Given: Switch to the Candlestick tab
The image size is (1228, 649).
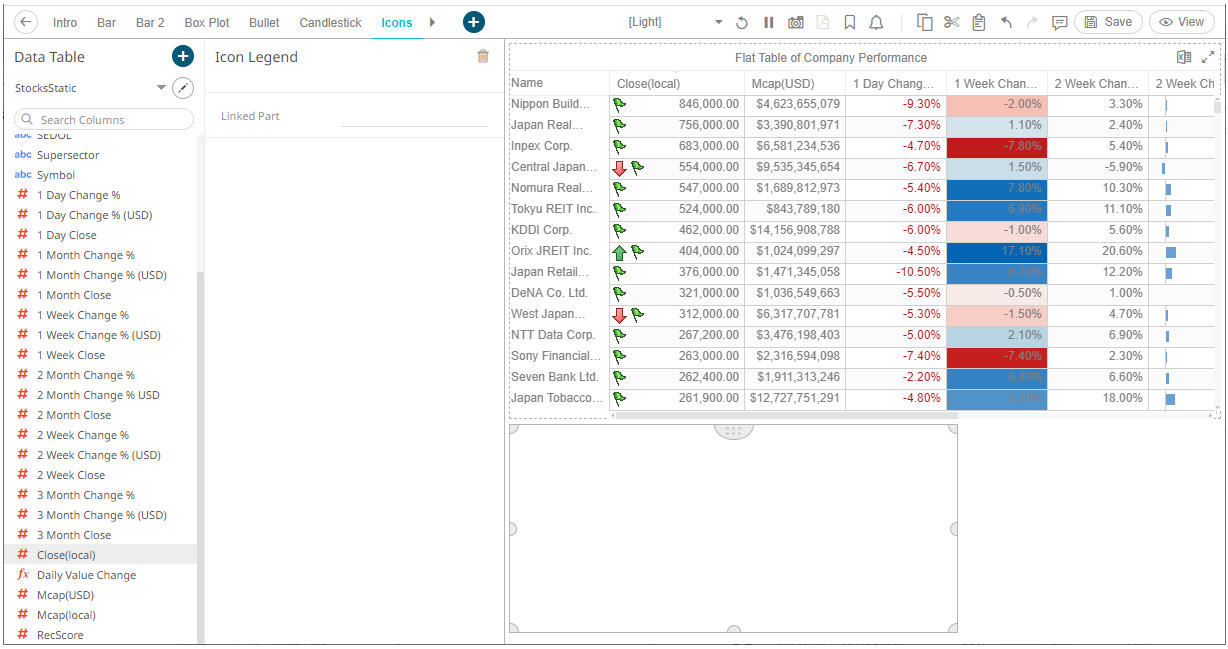Looking at the screenshot, I should point(331,22).
